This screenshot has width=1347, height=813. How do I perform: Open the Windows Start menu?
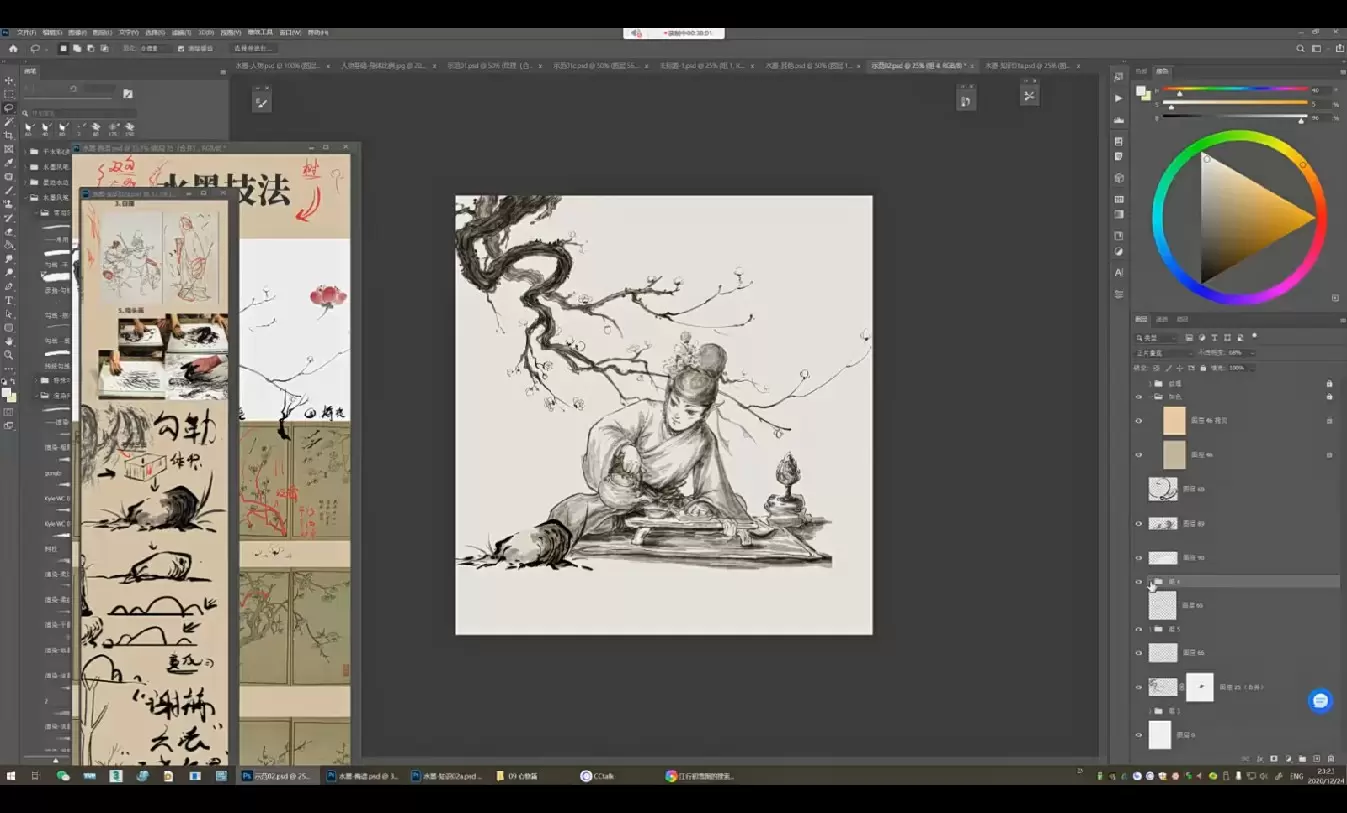click(12, 776)
